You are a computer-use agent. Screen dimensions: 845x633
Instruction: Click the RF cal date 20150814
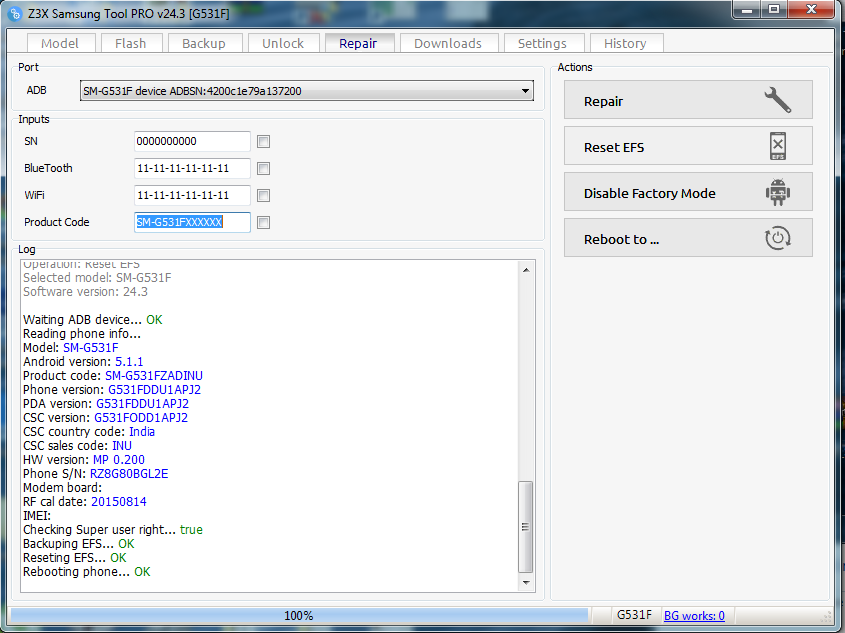click(119, 502)
